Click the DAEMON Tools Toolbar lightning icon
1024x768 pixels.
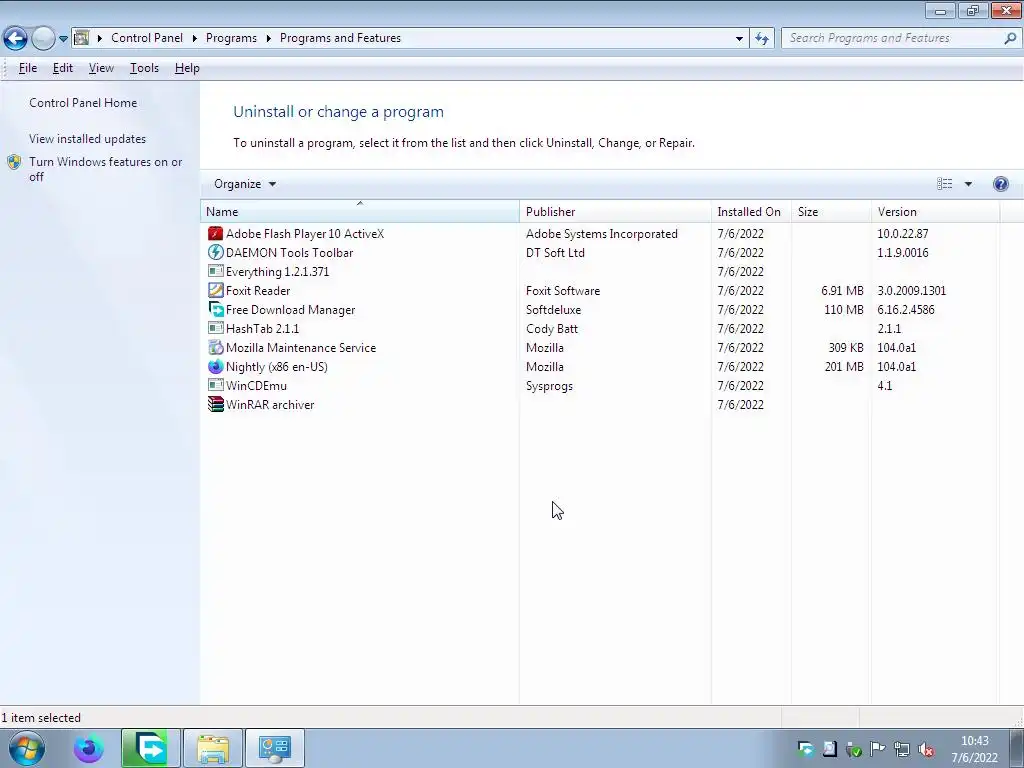216,253
